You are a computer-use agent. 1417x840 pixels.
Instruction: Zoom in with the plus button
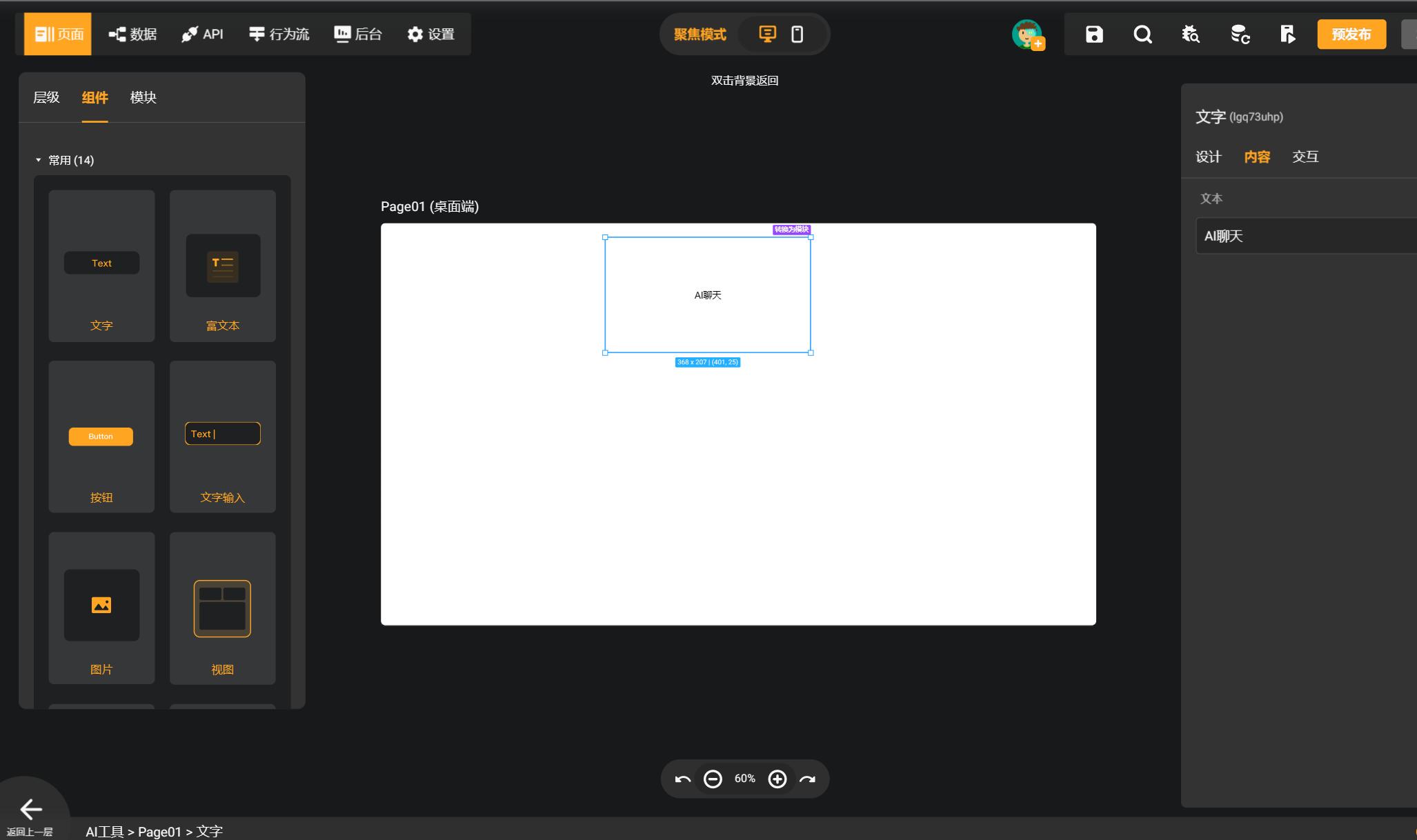[777, 779]
